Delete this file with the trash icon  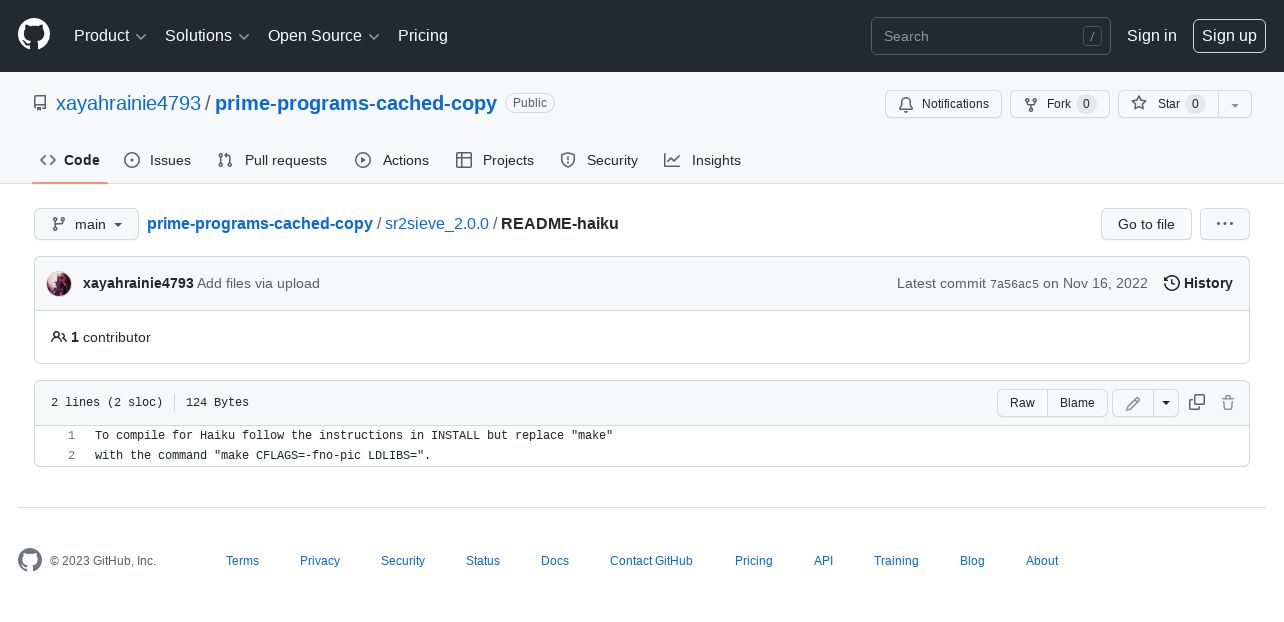(x=1228, y=402)
